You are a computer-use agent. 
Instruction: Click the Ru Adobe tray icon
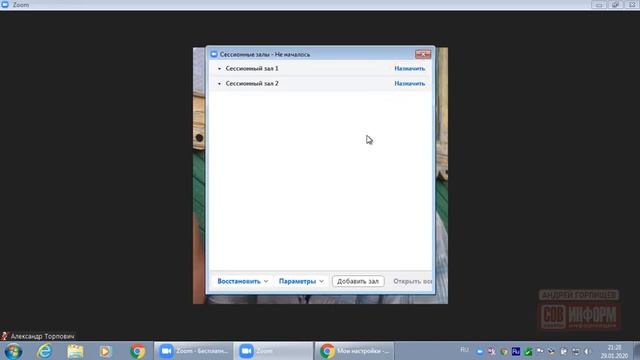[516, 351]
